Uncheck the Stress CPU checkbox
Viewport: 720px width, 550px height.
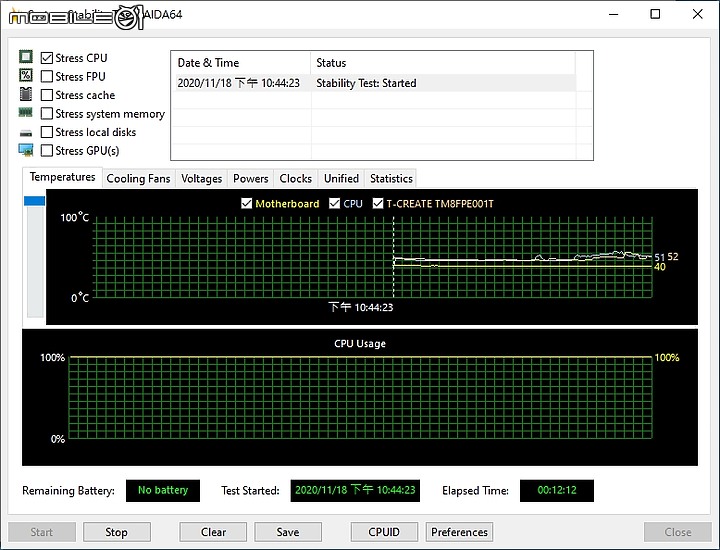(47, 58)
